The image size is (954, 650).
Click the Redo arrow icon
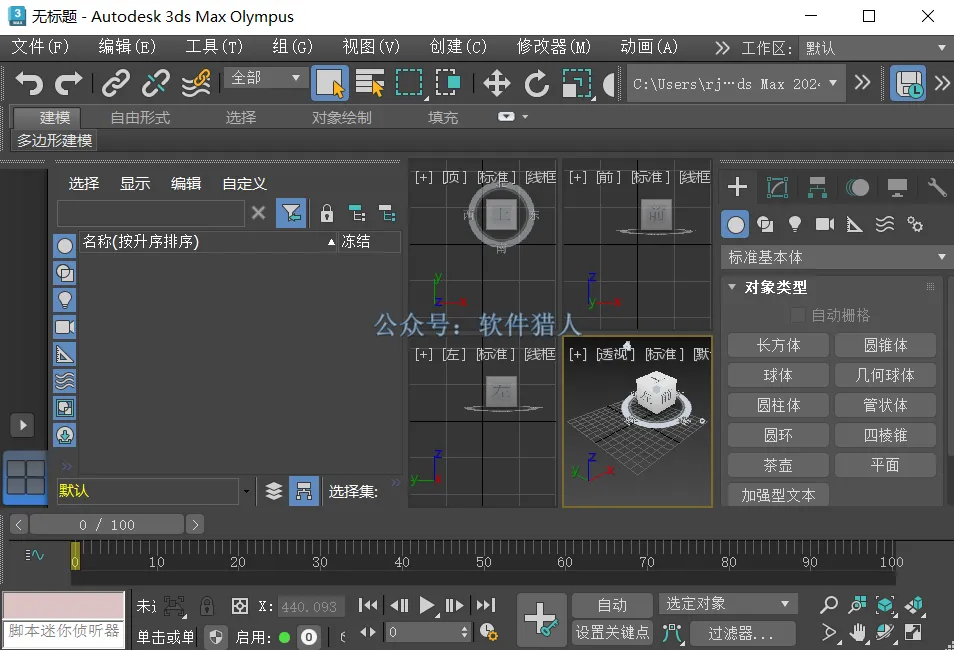tap(69, 83)
